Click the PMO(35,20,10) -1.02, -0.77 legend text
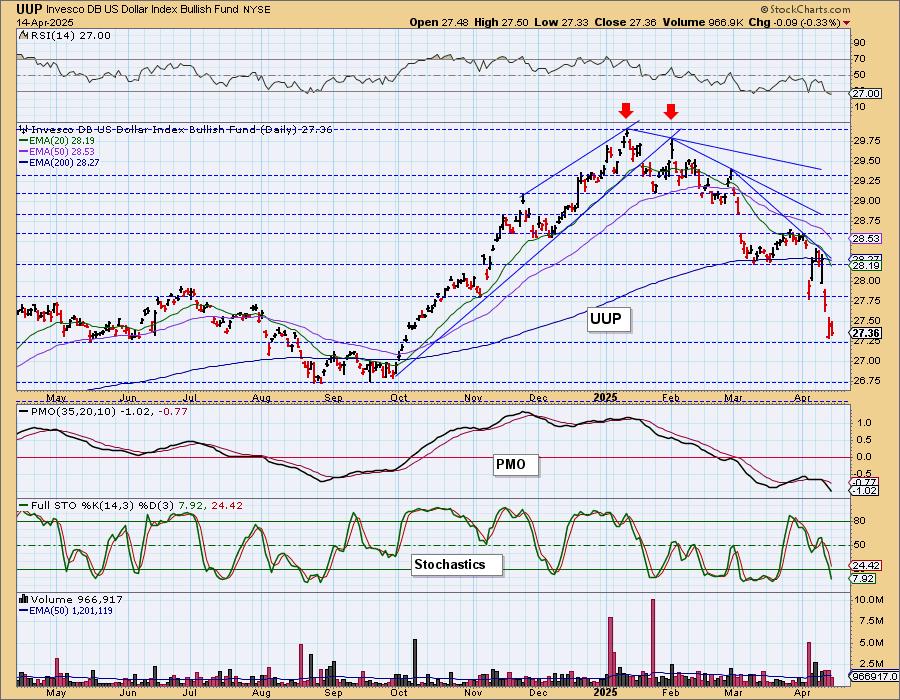 point(109,411)
